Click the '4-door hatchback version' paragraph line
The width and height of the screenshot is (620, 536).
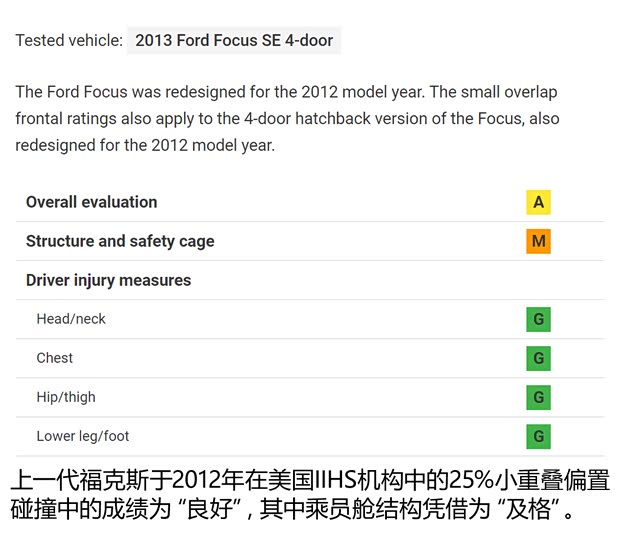(287, 118)
